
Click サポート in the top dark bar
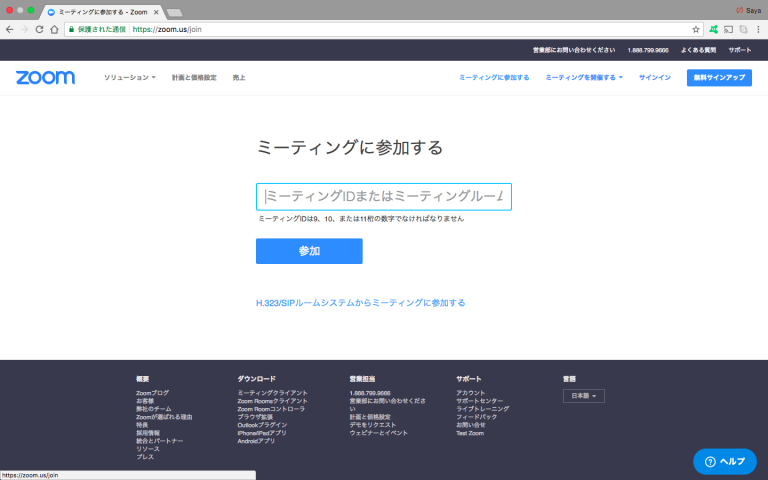(740, 50)
